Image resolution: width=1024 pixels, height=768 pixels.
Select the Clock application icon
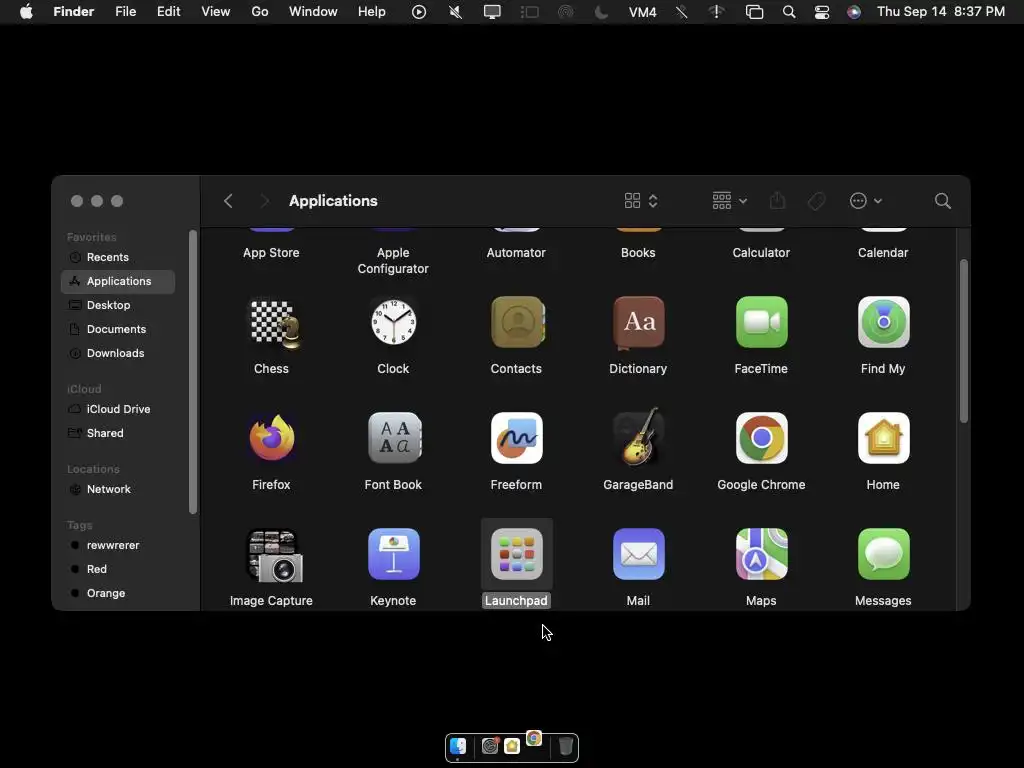(393, 322)
